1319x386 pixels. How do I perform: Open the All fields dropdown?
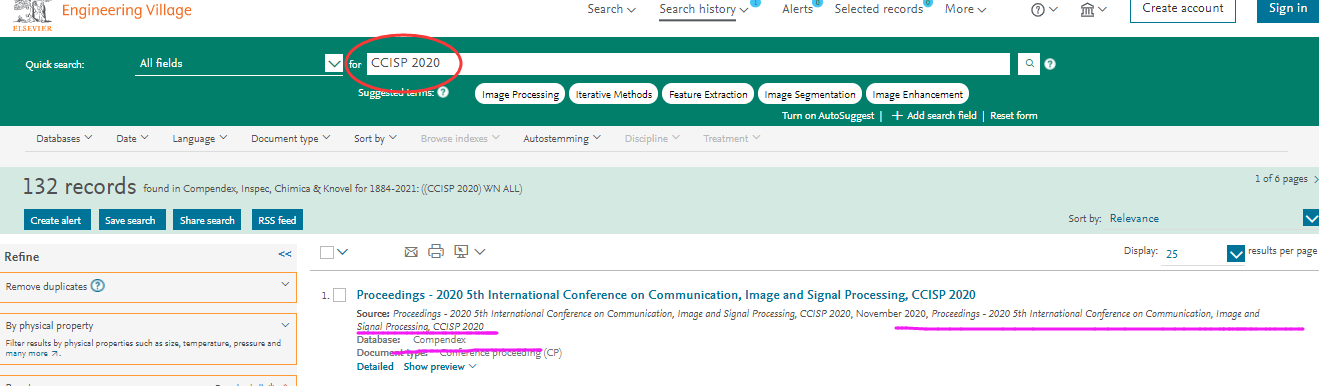coord(239,64)
